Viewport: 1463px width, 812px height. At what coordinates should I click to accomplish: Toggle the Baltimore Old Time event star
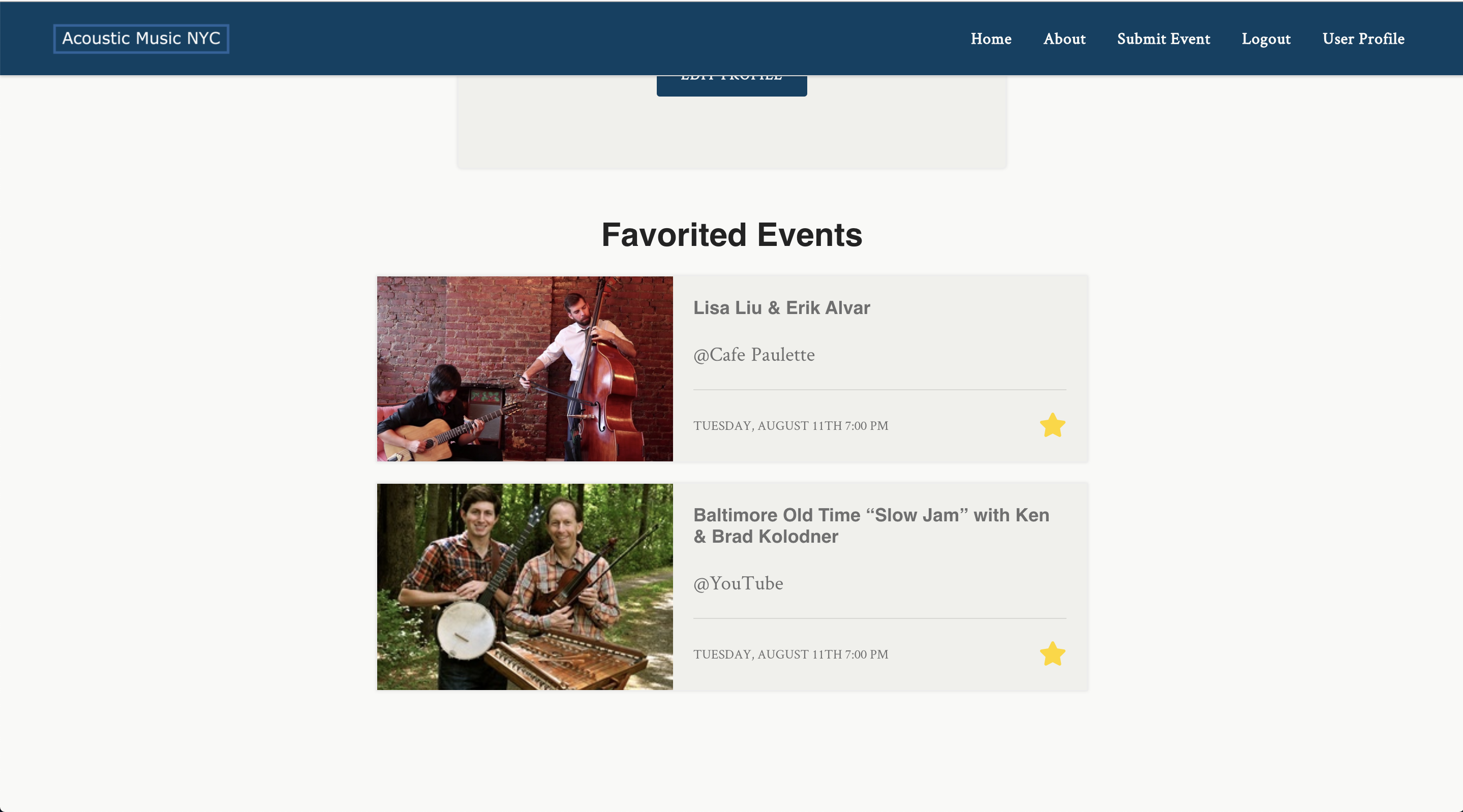1052,653
